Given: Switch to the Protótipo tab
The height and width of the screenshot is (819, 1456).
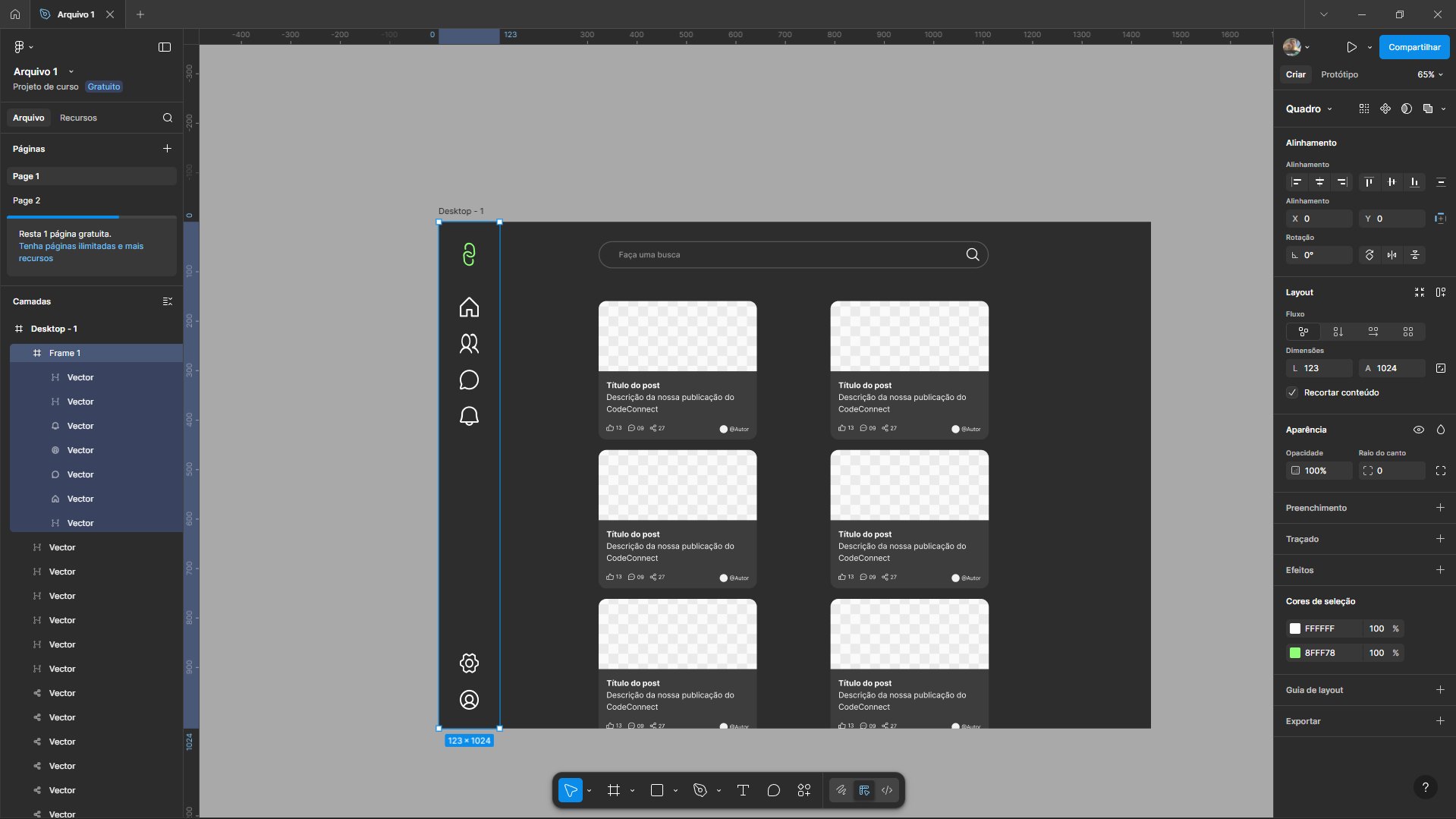Looking at the screenshot, I should 1339,74.
